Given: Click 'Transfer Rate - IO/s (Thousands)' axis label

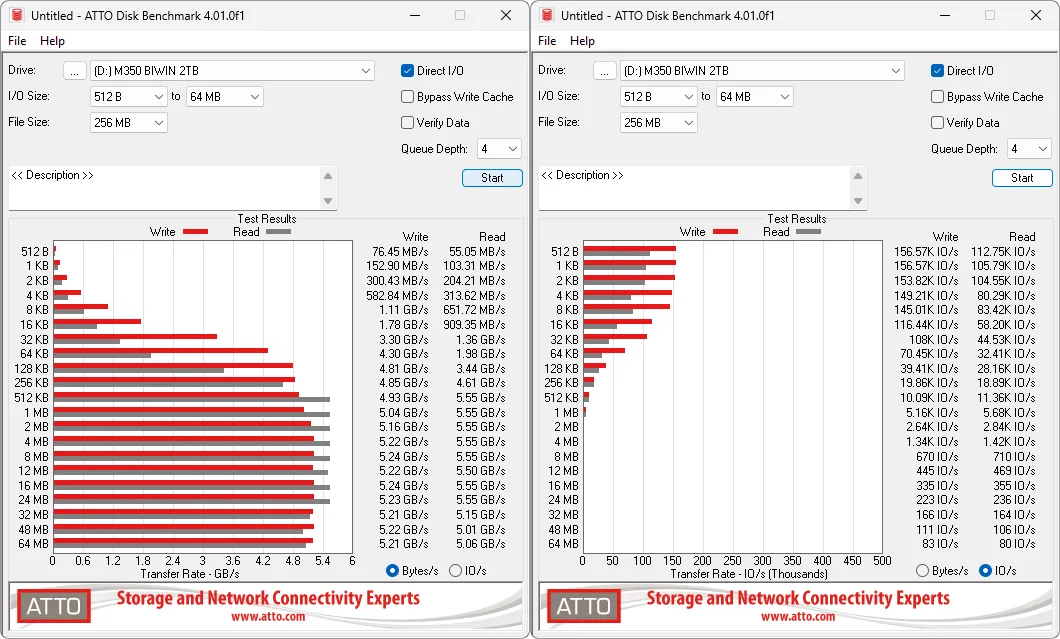Looking at the screenshot, I should coord(749,574).
